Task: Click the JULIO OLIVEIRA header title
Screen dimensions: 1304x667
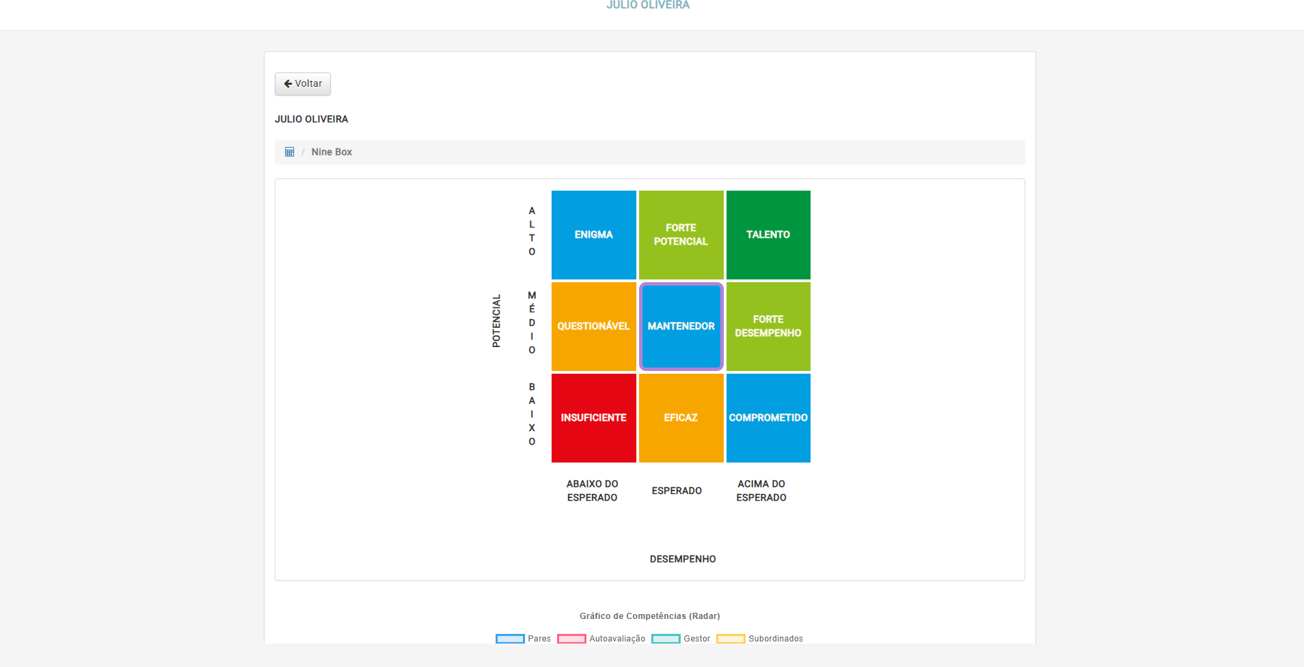Action: point(648,6)
